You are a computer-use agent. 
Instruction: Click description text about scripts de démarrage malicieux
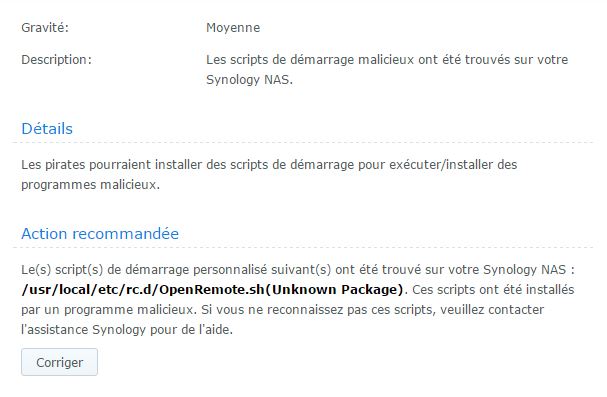pos(387,60)
